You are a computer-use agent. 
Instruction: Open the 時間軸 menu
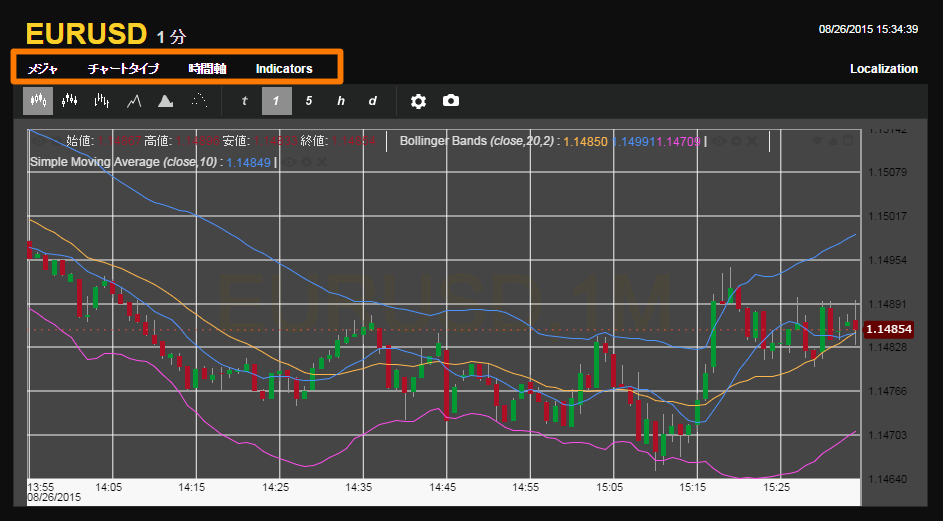[x=207, y=69]
